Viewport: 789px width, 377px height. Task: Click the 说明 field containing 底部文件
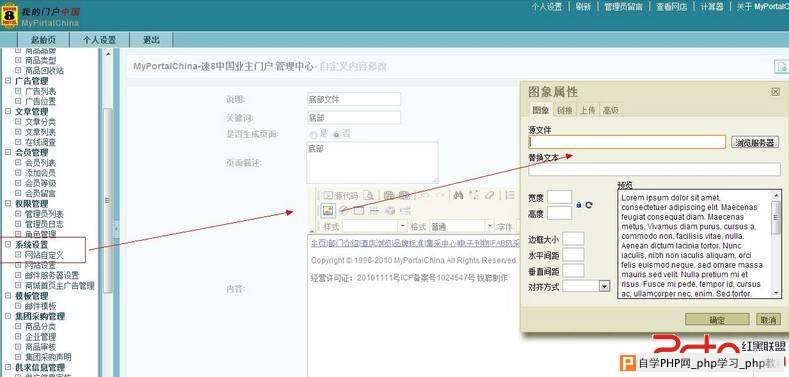[x=354, y=99]
